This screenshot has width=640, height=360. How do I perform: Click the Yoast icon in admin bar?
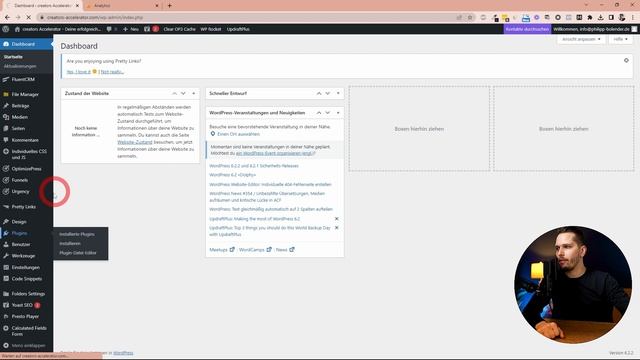147,29
